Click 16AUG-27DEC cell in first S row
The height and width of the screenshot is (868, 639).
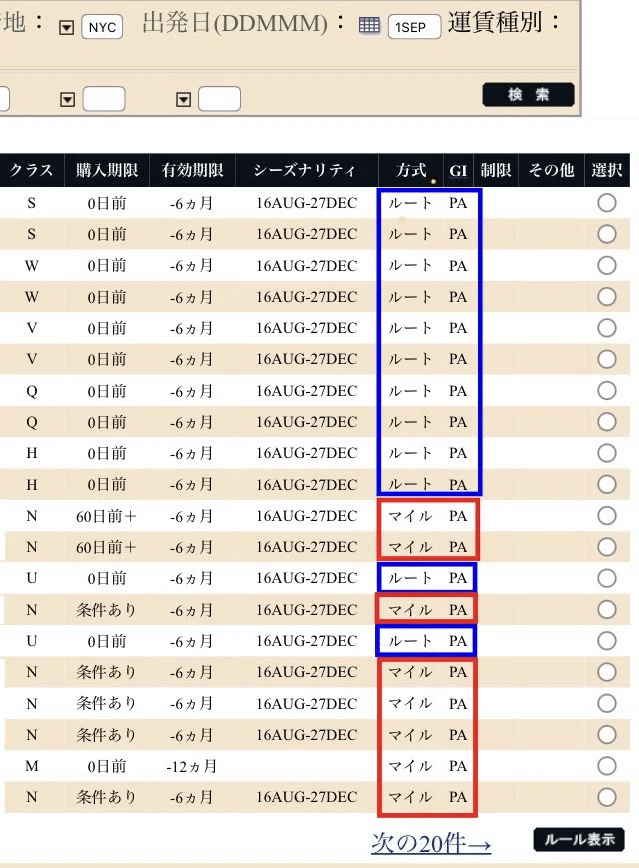(306, 203)
